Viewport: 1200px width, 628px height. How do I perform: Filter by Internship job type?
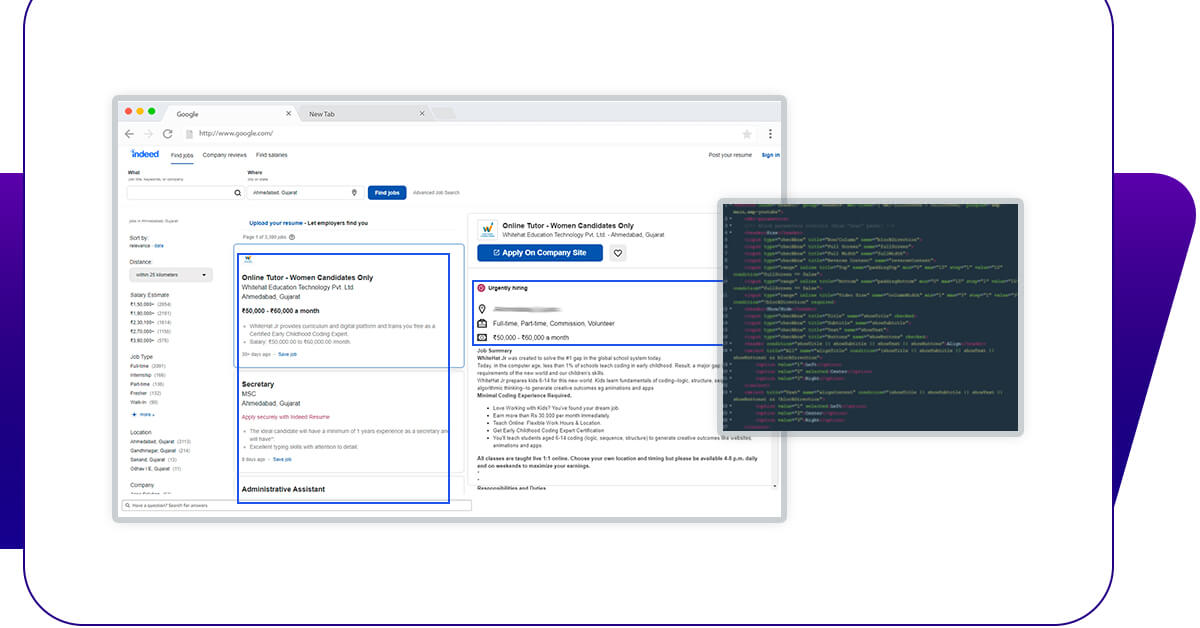pos(141,375)
